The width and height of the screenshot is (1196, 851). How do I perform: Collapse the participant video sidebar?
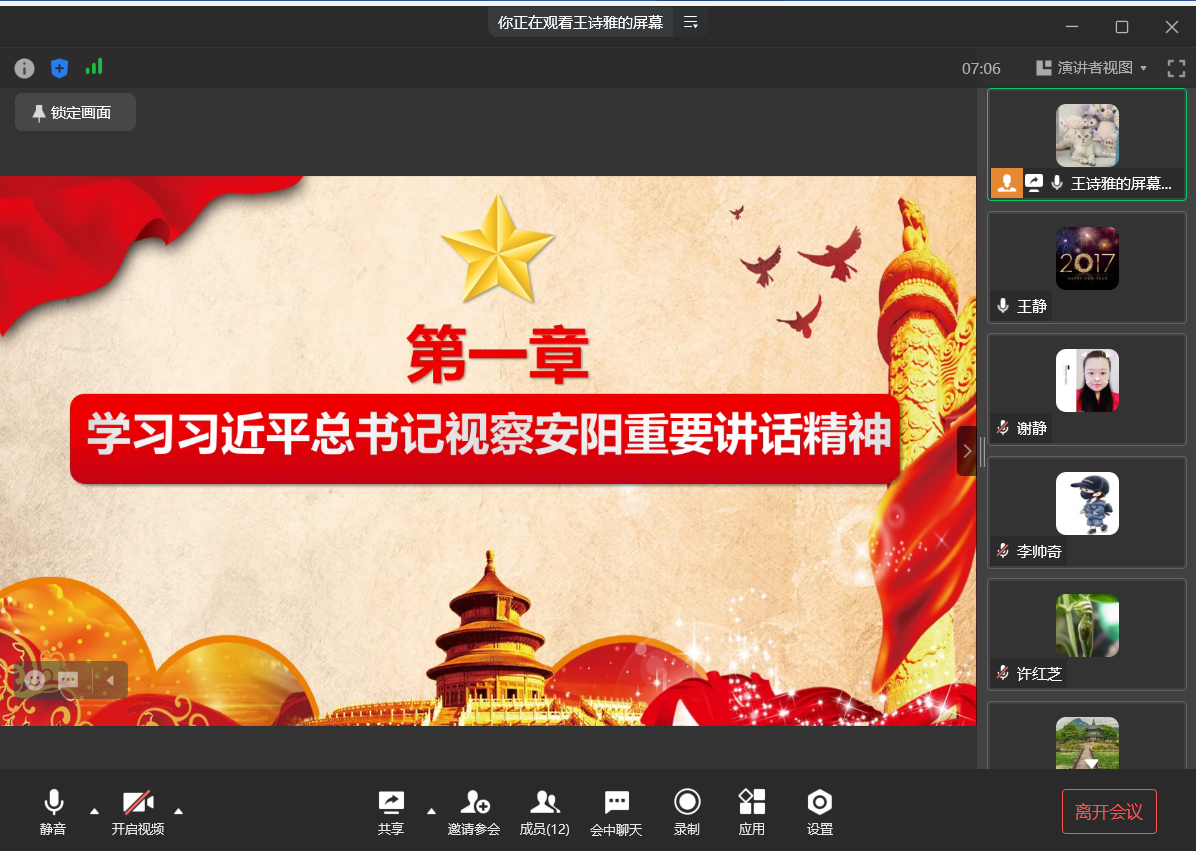click(x=967, y=451)
